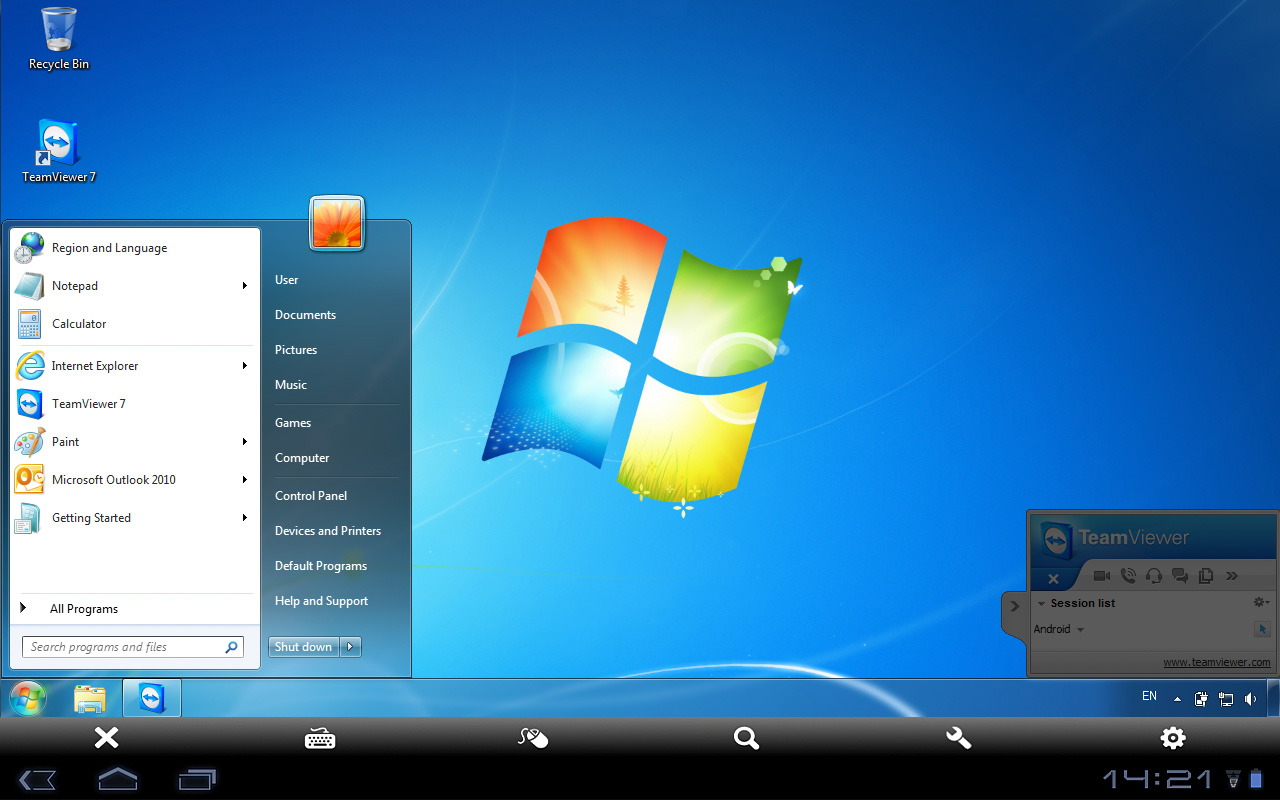Open the Android session dropdown arrow
Viewport: 1280px width, 800px height.
[1080, 630]
